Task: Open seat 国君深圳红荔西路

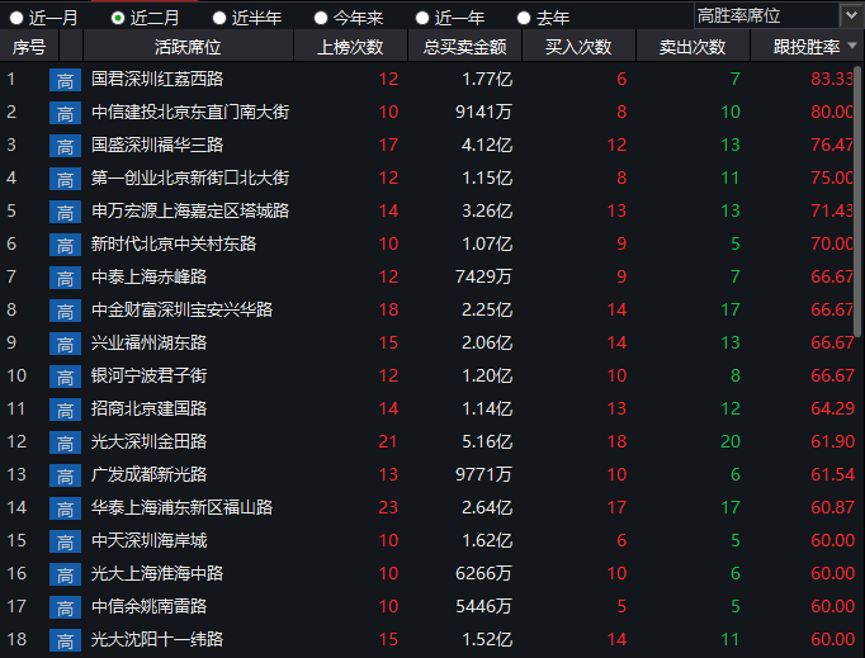Action: 157,79
